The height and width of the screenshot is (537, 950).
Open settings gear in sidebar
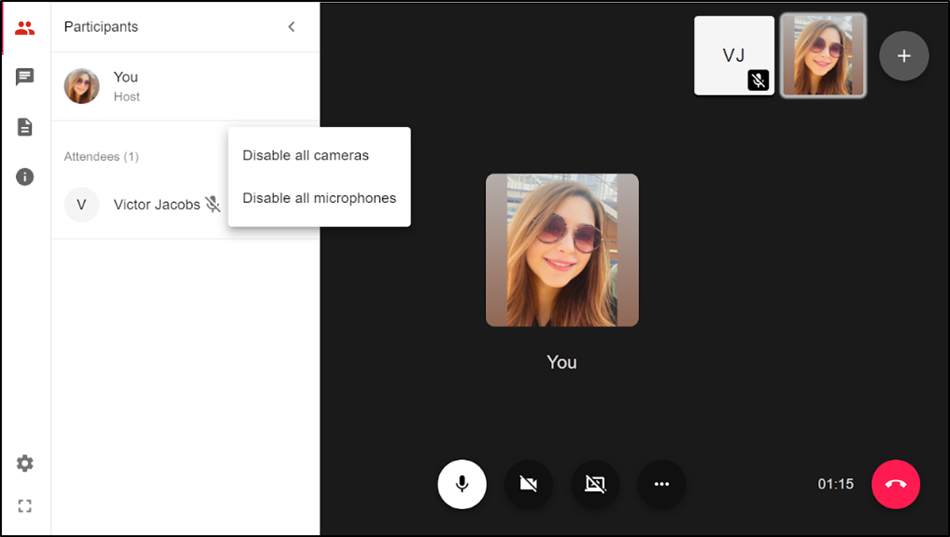(25, 463)
